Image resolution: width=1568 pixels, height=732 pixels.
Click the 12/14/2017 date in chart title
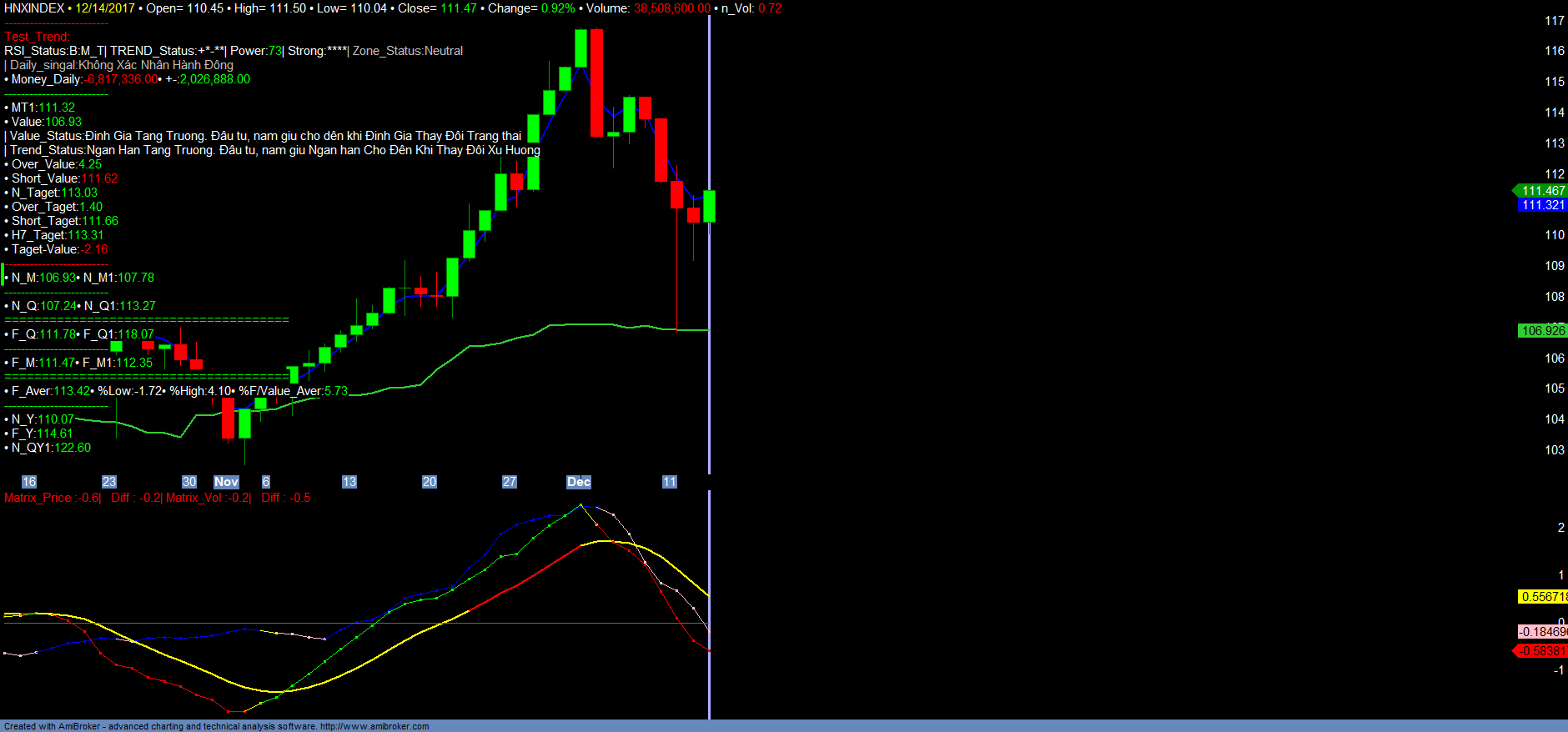[x=105, y=8]
